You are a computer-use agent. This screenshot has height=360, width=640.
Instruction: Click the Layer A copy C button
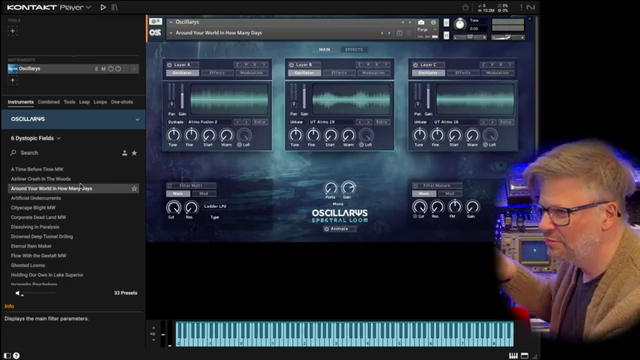click(x=238, y=64)
